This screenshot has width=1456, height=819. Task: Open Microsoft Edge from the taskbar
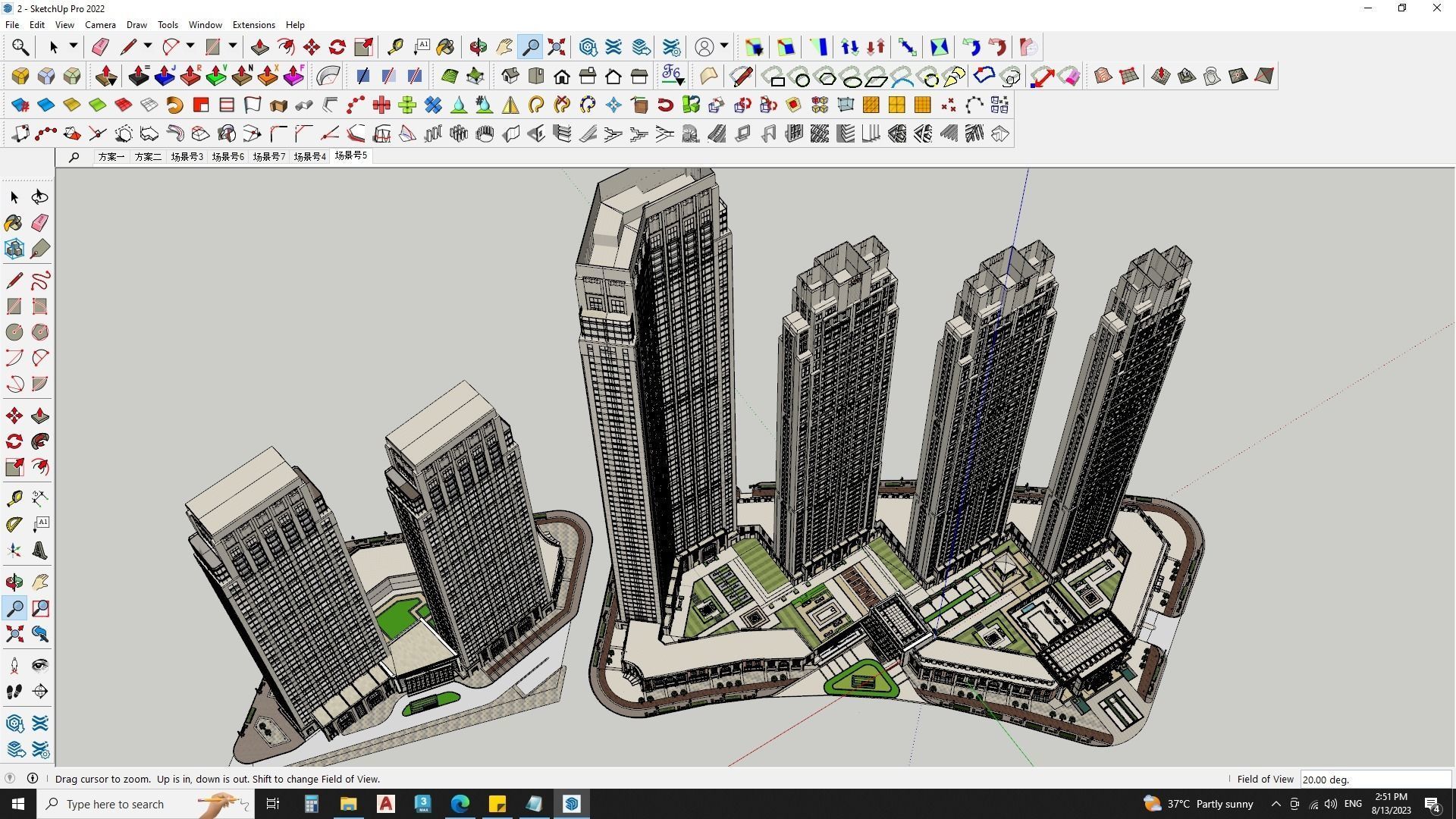(460, 804)
